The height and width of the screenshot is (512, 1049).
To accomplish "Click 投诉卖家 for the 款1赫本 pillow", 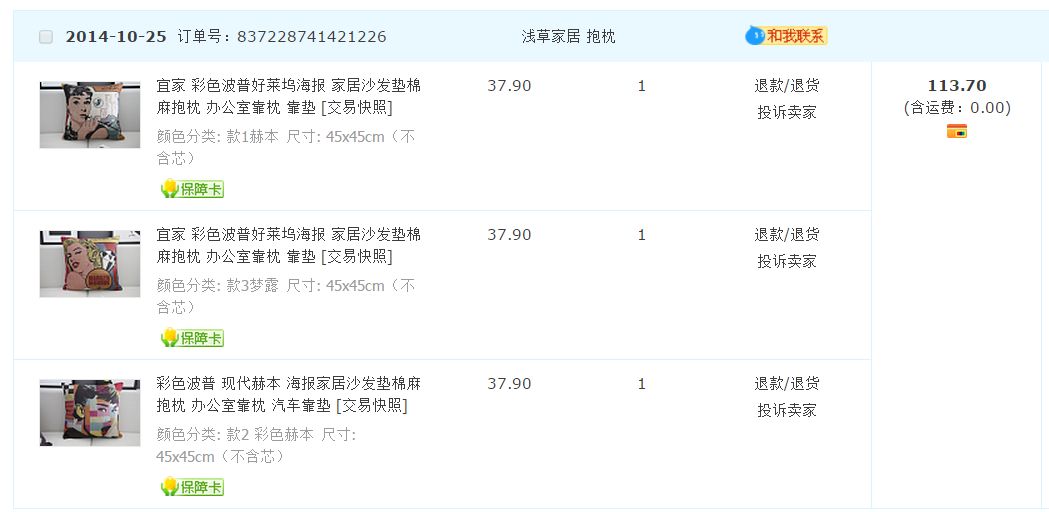I will pyautogui.click(x=786, y=112).
